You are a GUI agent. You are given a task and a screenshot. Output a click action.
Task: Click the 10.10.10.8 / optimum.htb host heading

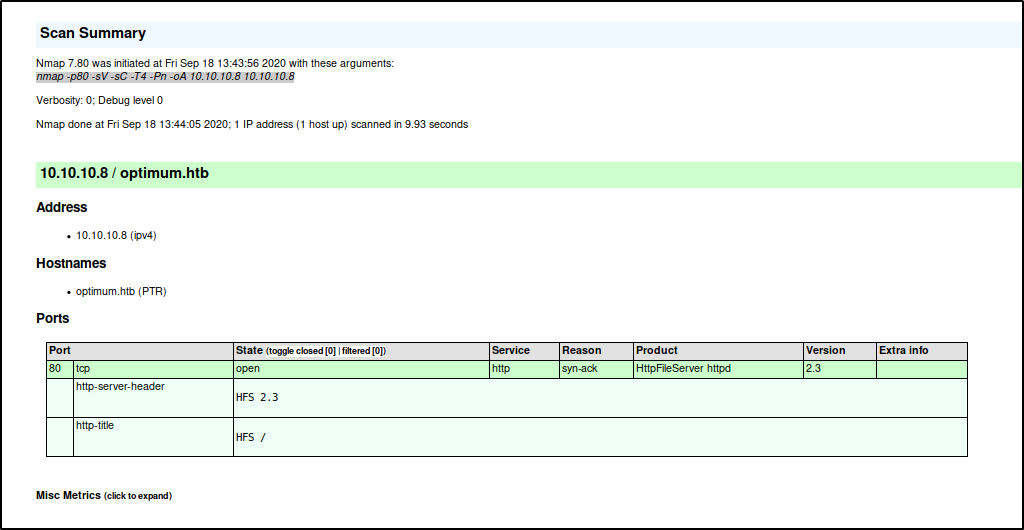(125, 174)
